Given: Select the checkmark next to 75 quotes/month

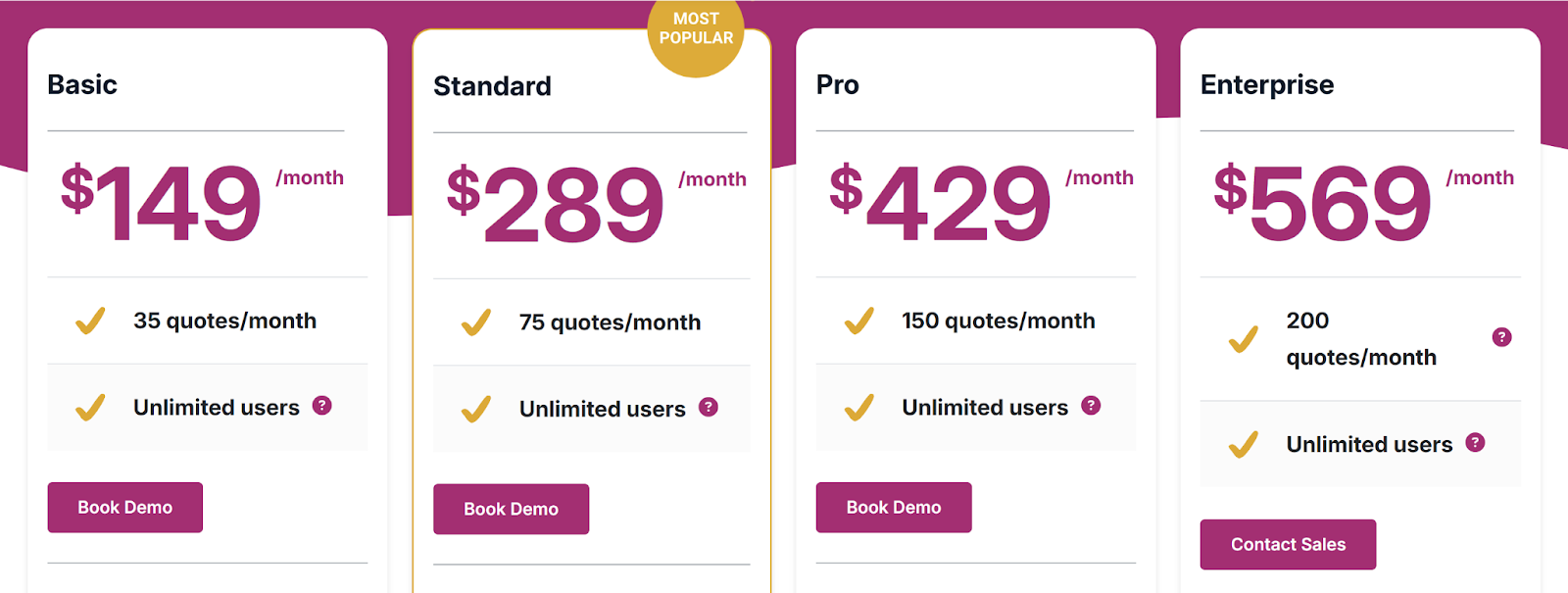Looking at the screenshot, I should [x=476, y=321].
